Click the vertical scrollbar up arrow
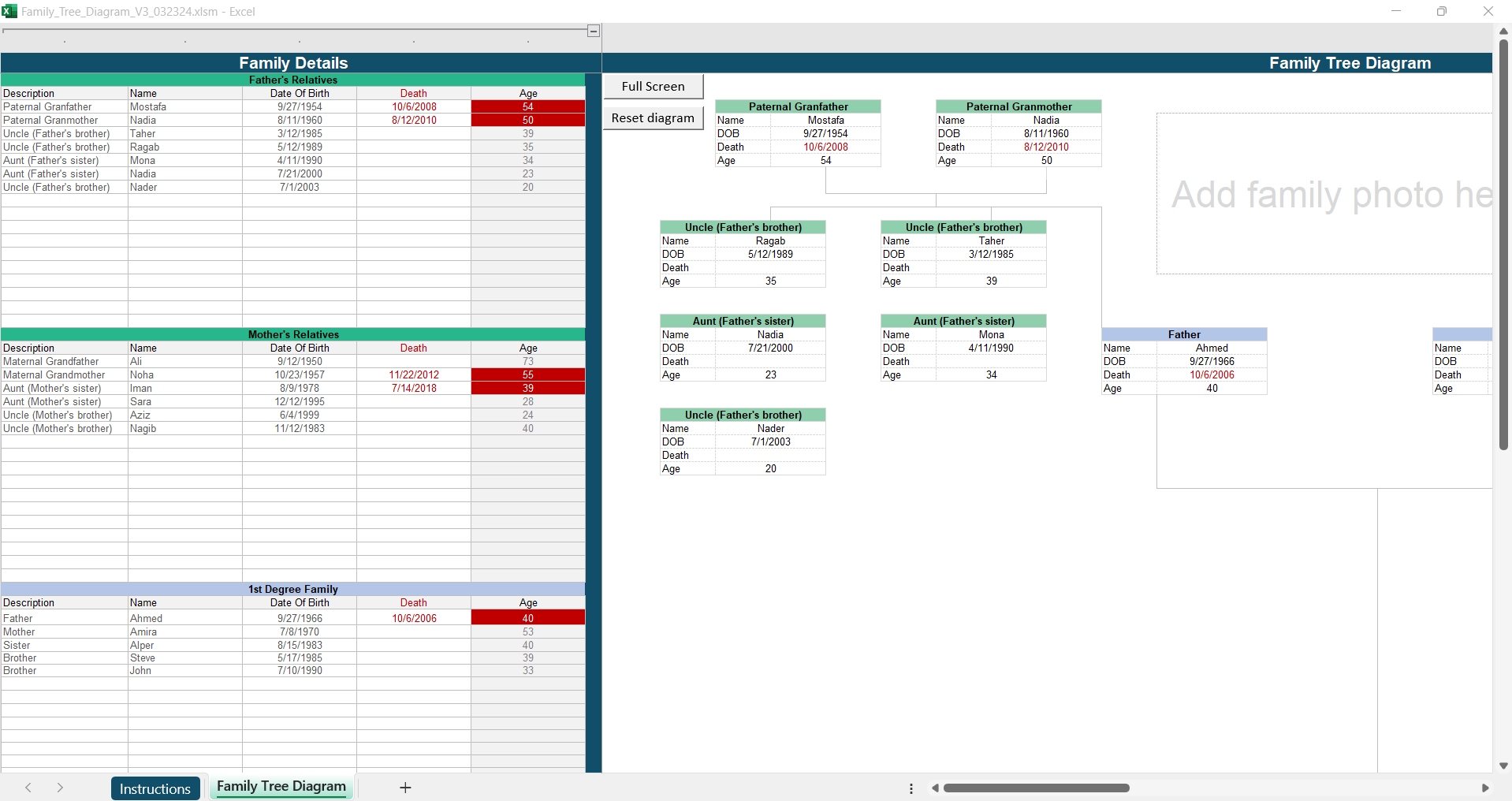This screenshot has width=1512, height=801. coord(1503,32)
